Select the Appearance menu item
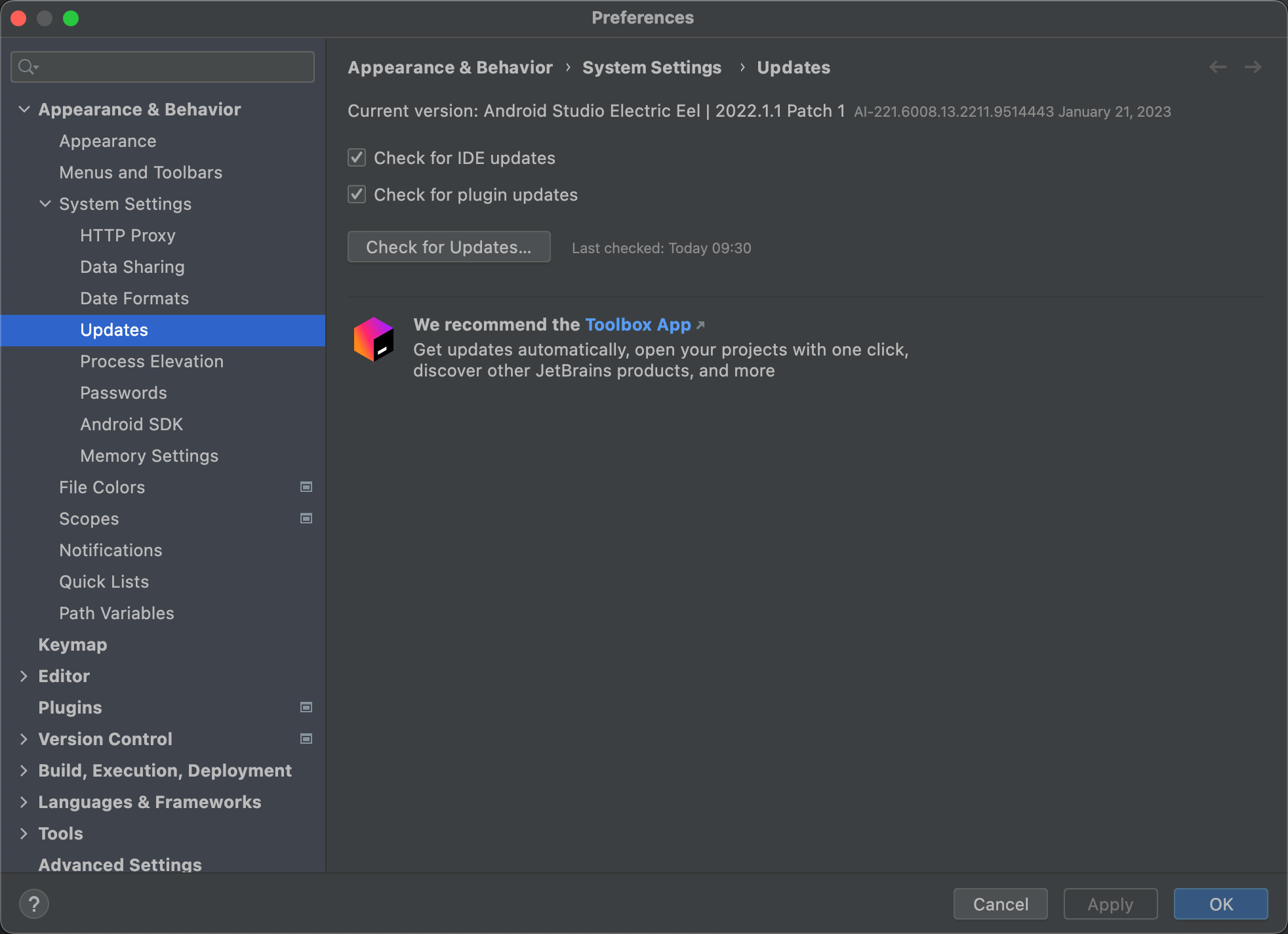 (x=107, y=140)
